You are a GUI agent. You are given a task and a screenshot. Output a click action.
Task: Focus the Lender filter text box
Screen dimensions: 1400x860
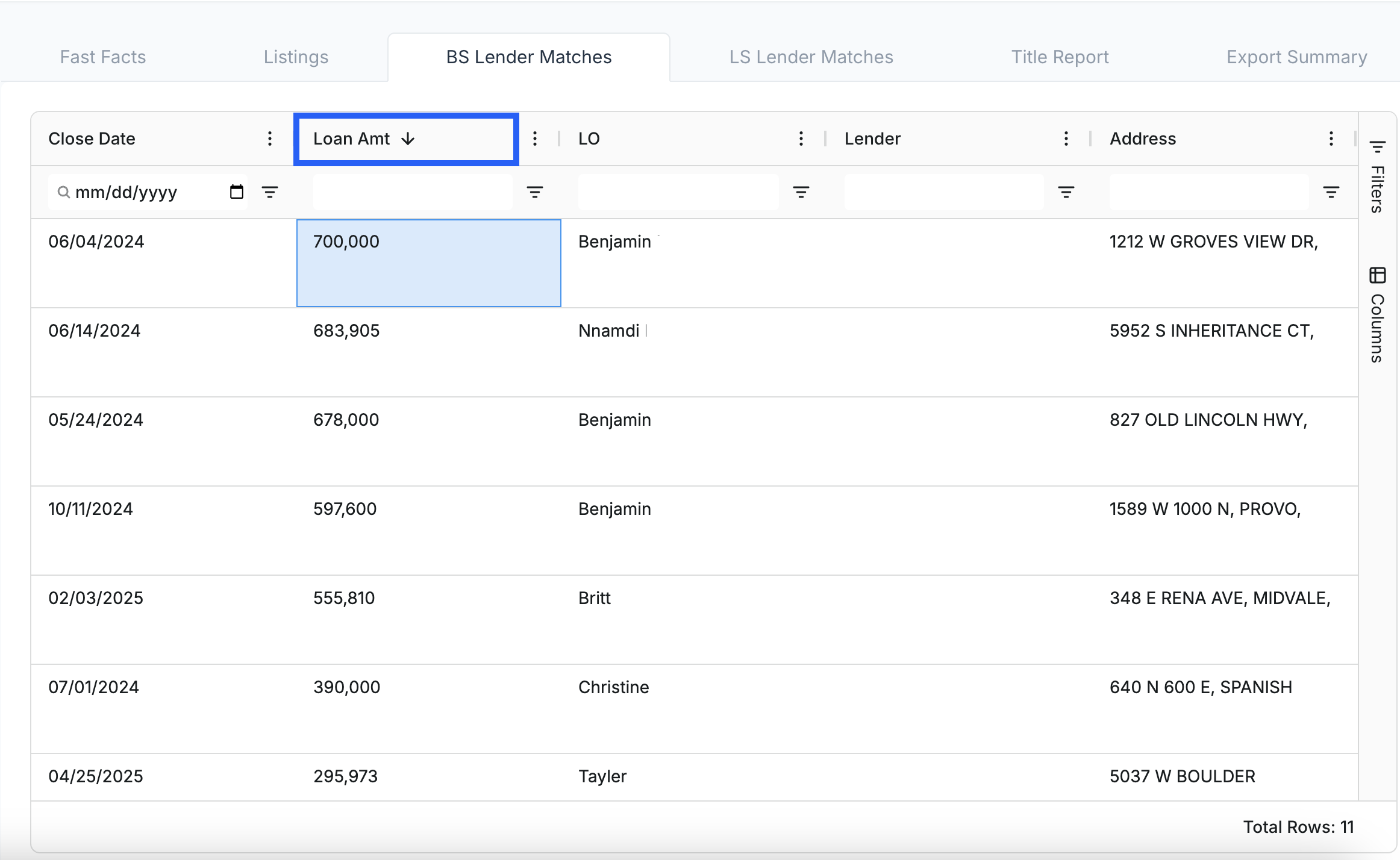point(944,192)
